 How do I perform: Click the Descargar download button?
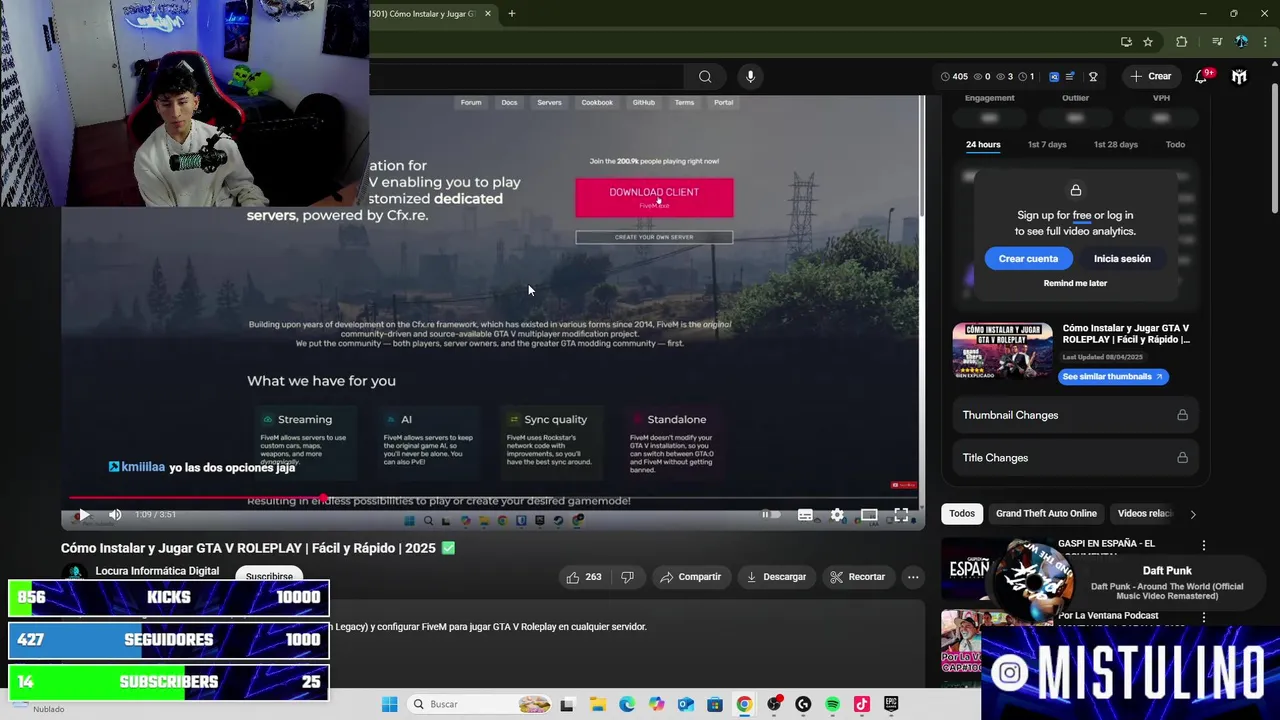776,577
